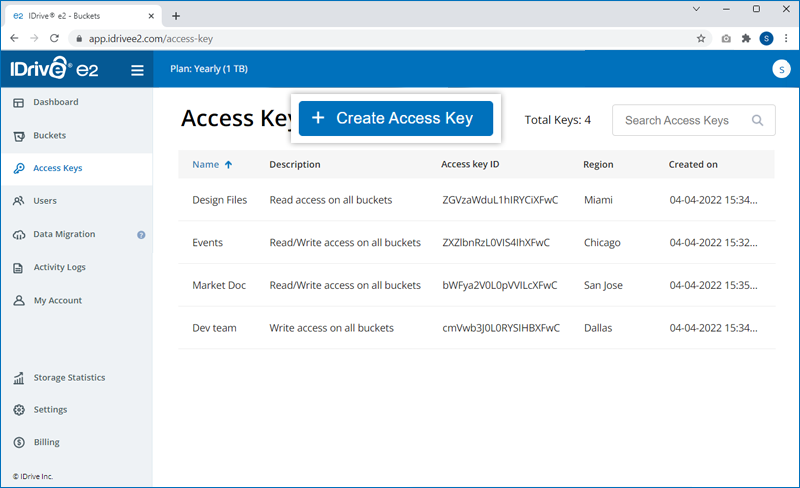Screen dimensions: 800x488
Task: Click the Buckets icon in sidebar
Action: 19,136
